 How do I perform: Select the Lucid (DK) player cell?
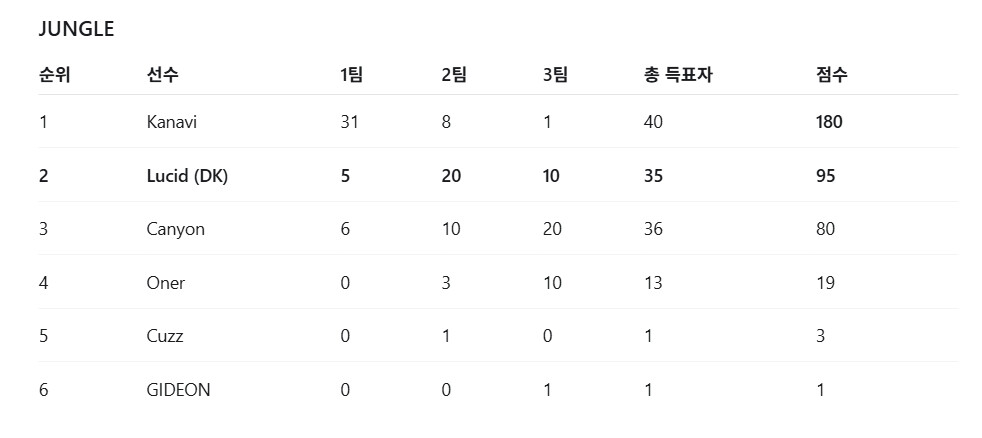(187, 176)
